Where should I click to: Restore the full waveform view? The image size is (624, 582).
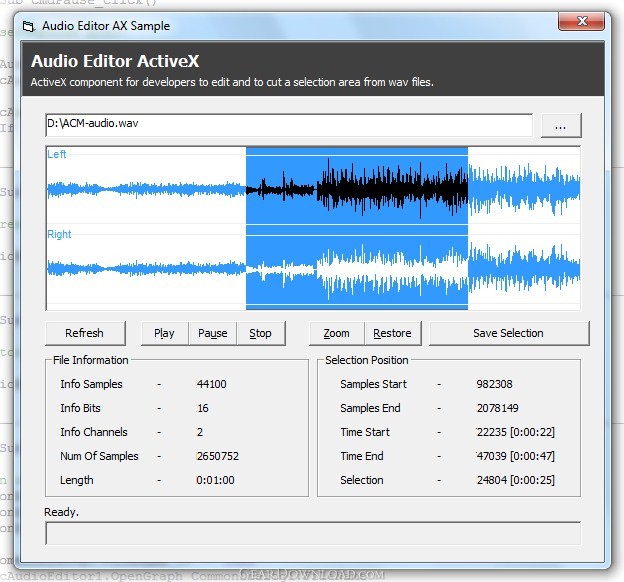coord(393,333)
